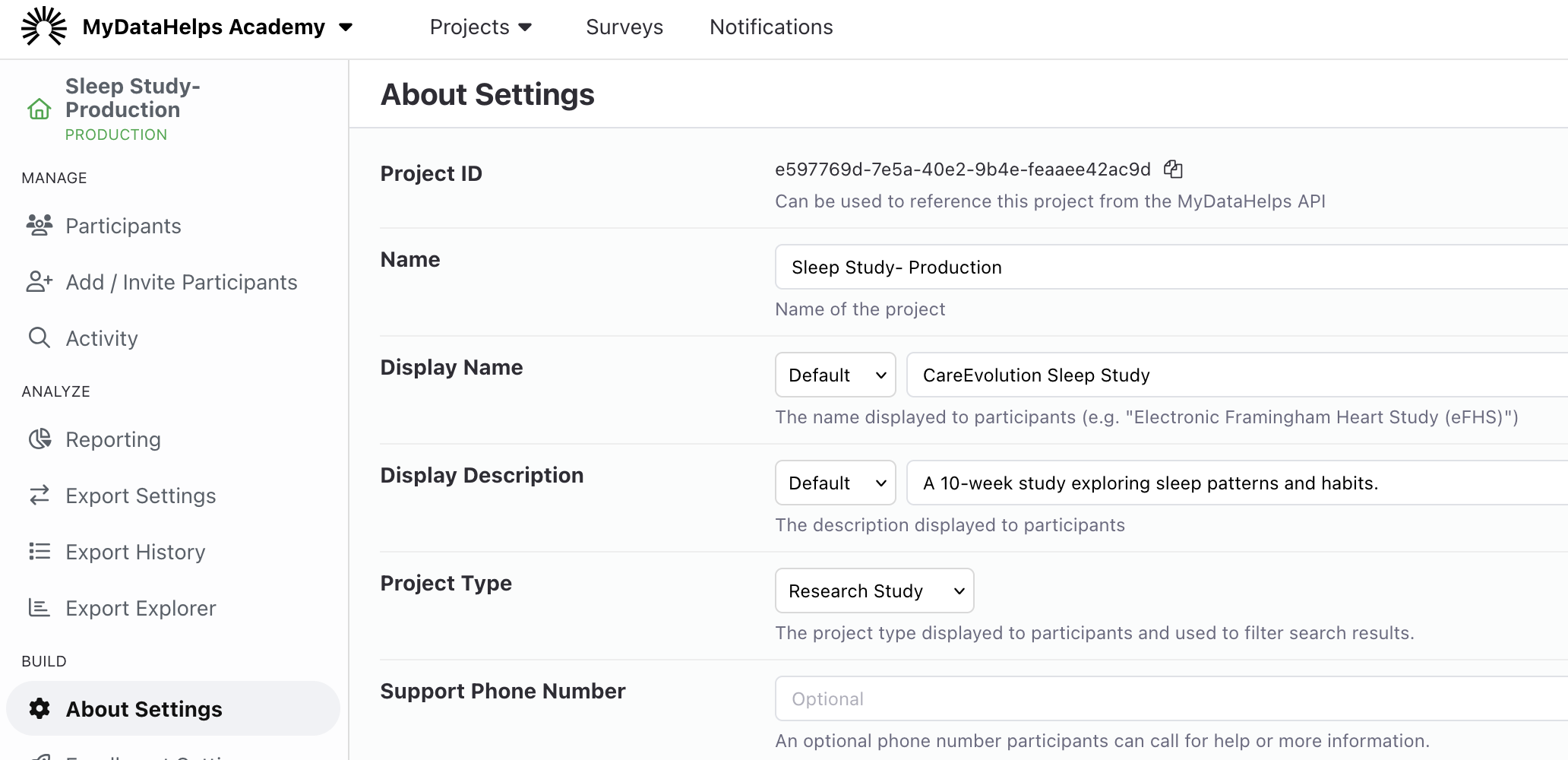
Task: Open the MyDataHelps Academy workspace dropdown
Action: point(346,27)
